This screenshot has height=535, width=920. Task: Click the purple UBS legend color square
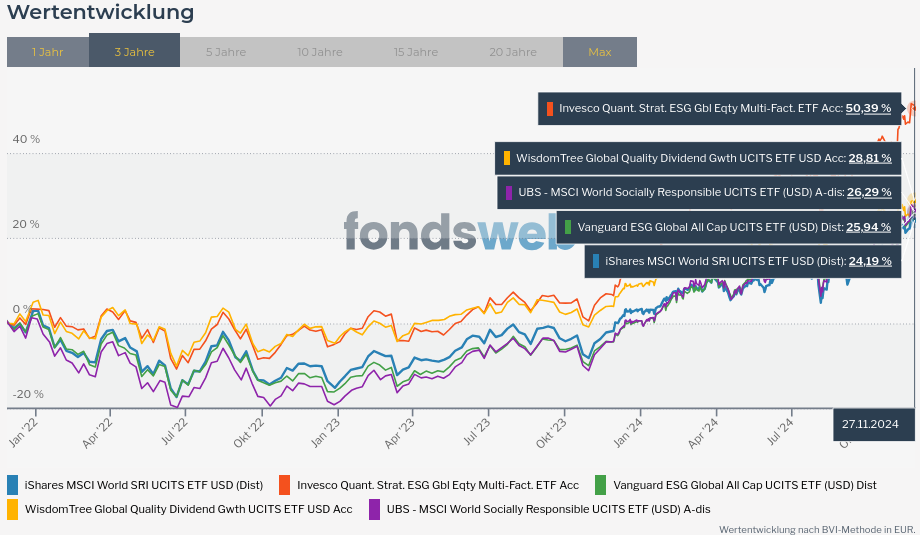click(374, 509)
